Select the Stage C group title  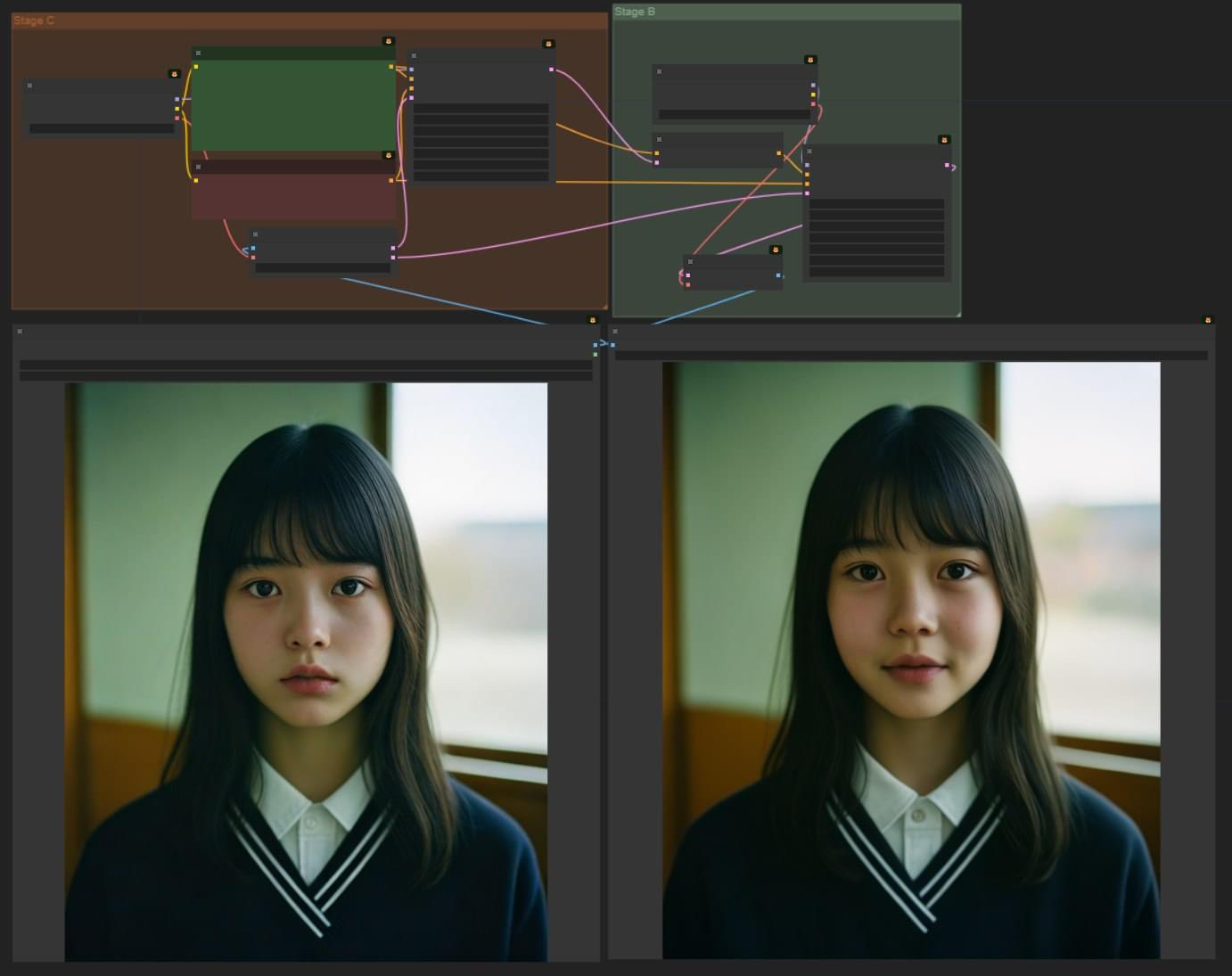[34, 20]
